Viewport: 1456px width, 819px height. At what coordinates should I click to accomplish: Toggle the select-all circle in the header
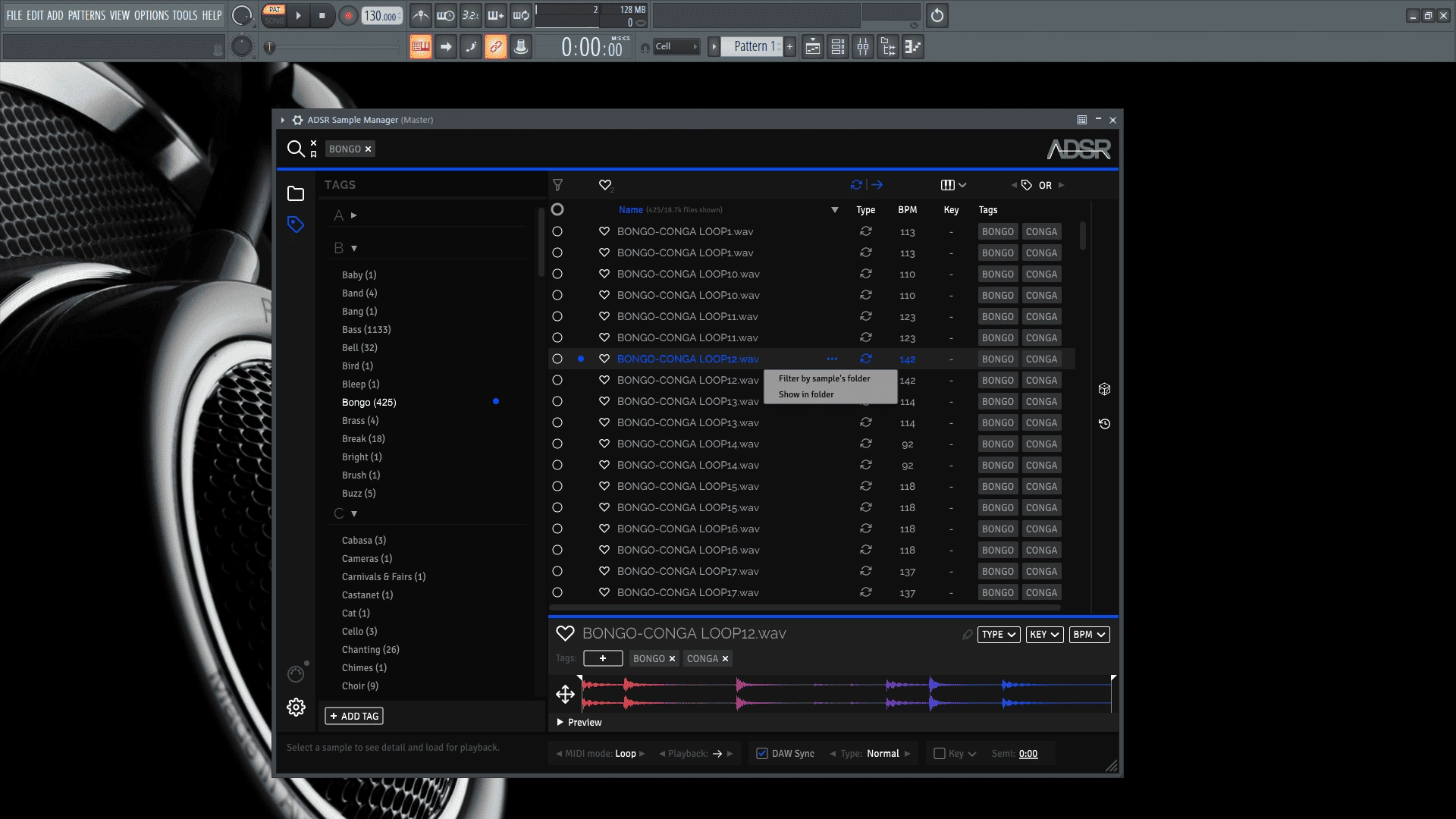[557, 209]
